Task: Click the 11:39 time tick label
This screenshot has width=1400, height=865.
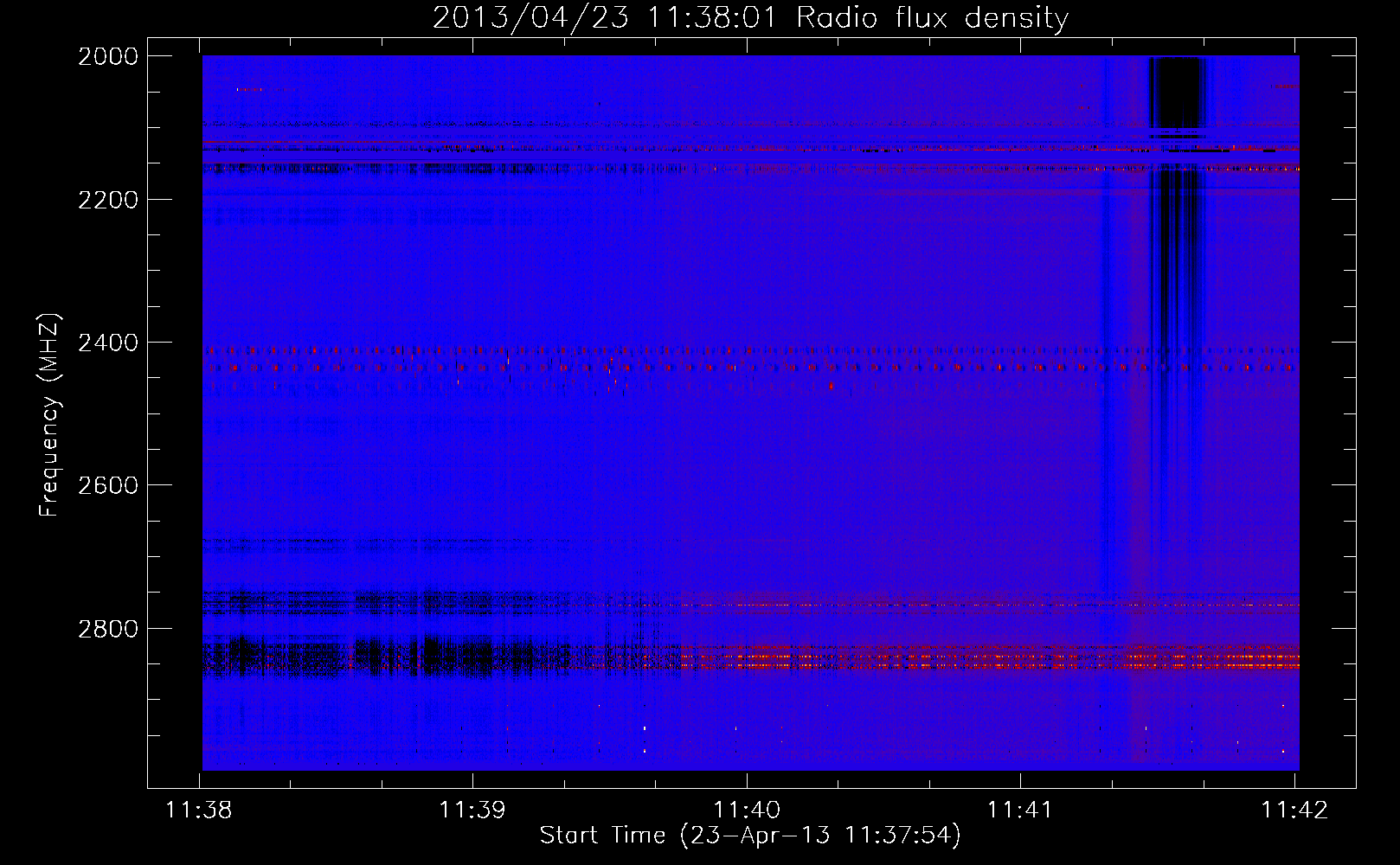Action: coord(472,811)
